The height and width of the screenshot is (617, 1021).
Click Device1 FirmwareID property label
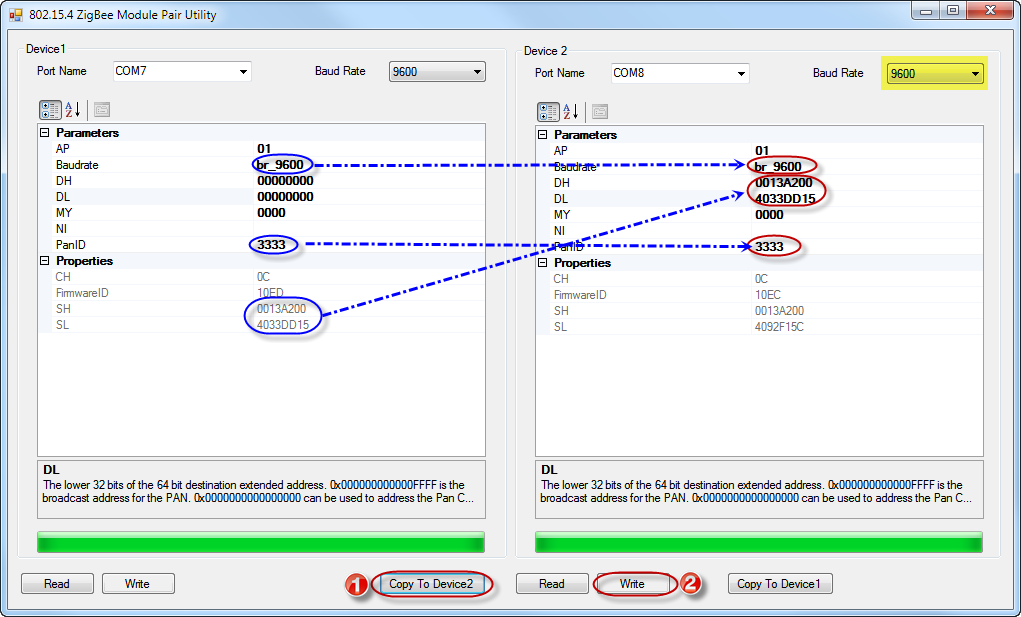coord(82,293)
